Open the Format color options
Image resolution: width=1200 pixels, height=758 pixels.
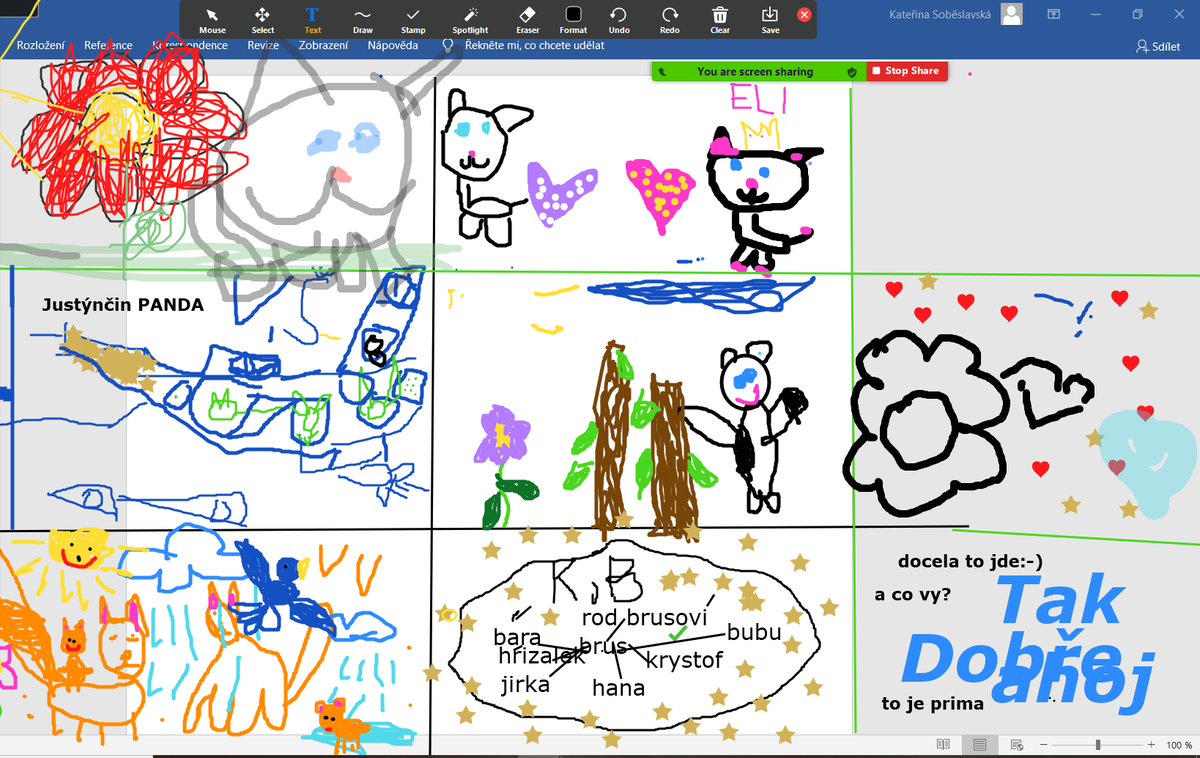[573, 20]
